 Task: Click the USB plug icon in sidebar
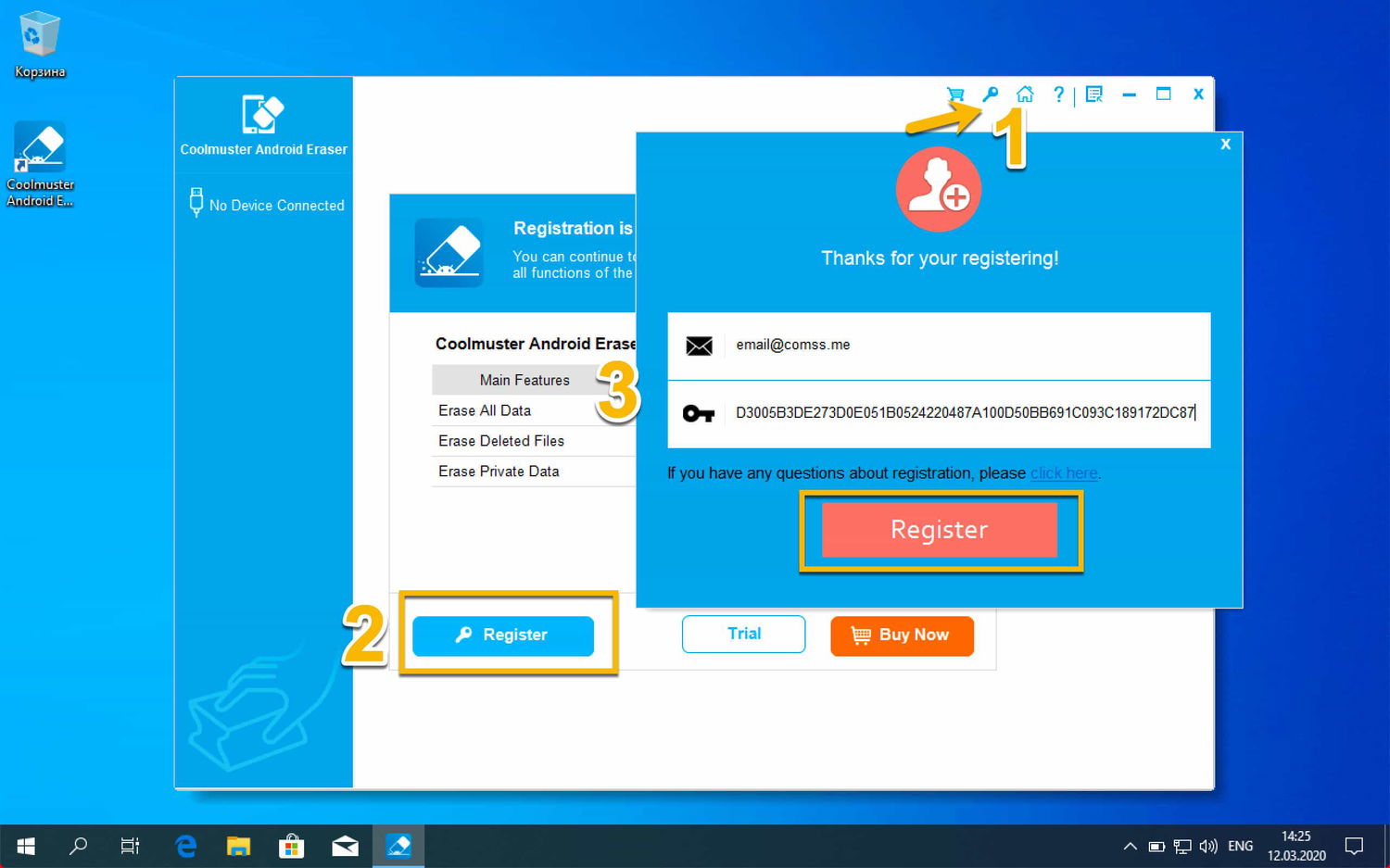(x=196, y=202)
